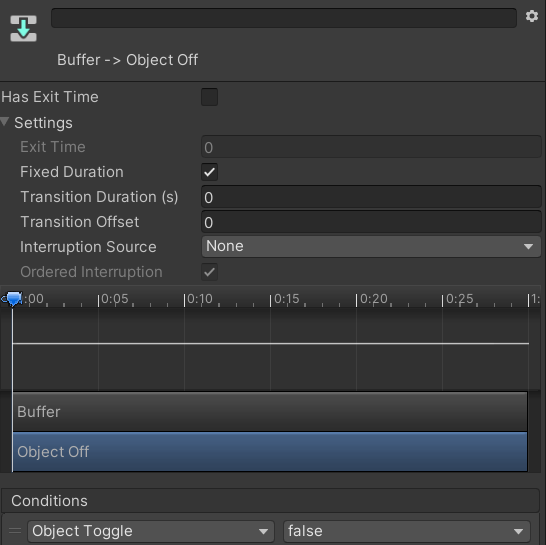Click the 0:15 mark on timeline ruler
Image resolution: width=546 pixels, height=545 pixels.
[287, 299]
